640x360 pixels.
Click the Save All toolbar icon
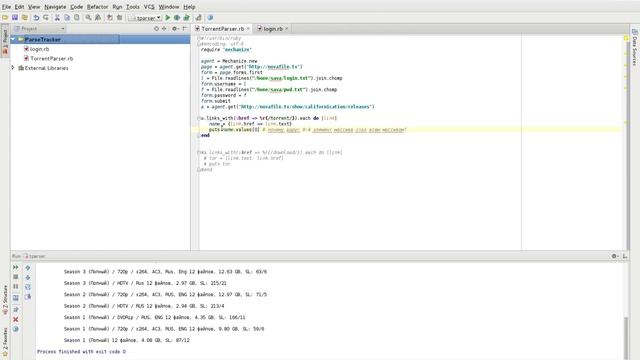[x=15, y=18]
